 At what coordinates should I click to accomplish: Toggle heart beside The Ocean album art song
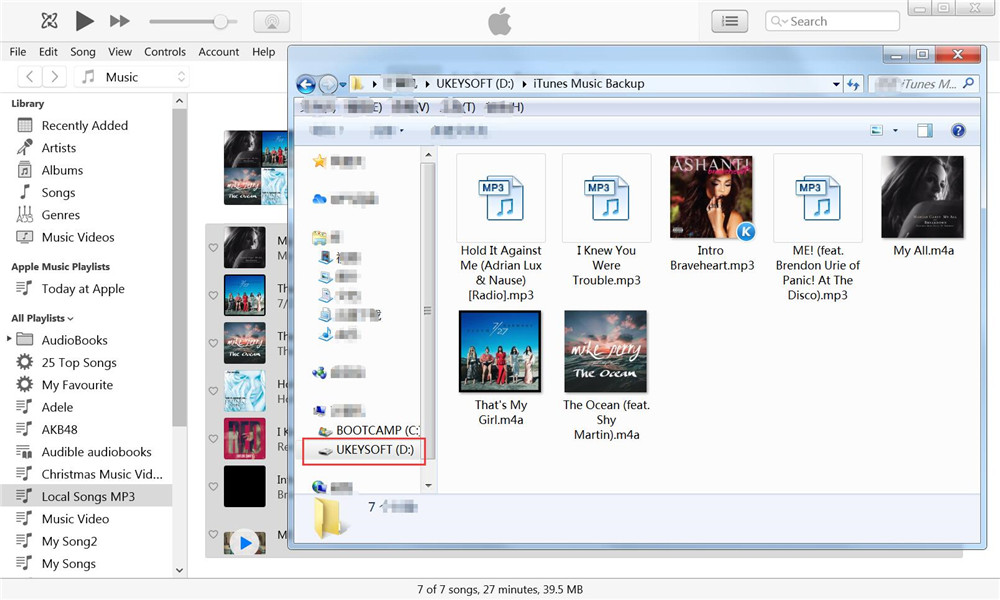[213, 343]
